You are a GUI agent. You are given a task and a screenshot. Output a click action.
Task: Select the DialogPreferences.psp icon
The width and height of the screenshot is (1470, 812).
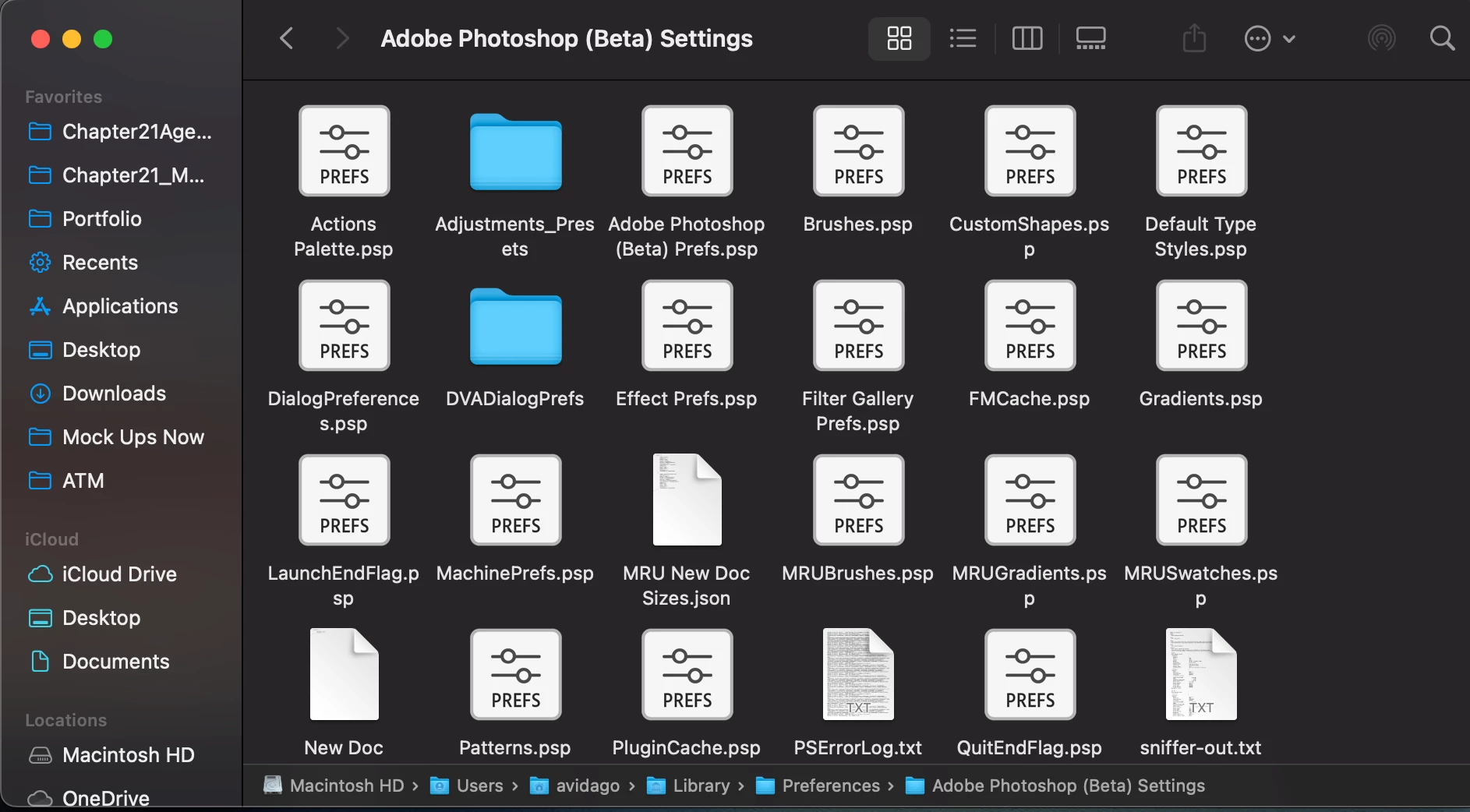(x=344, y=325)
